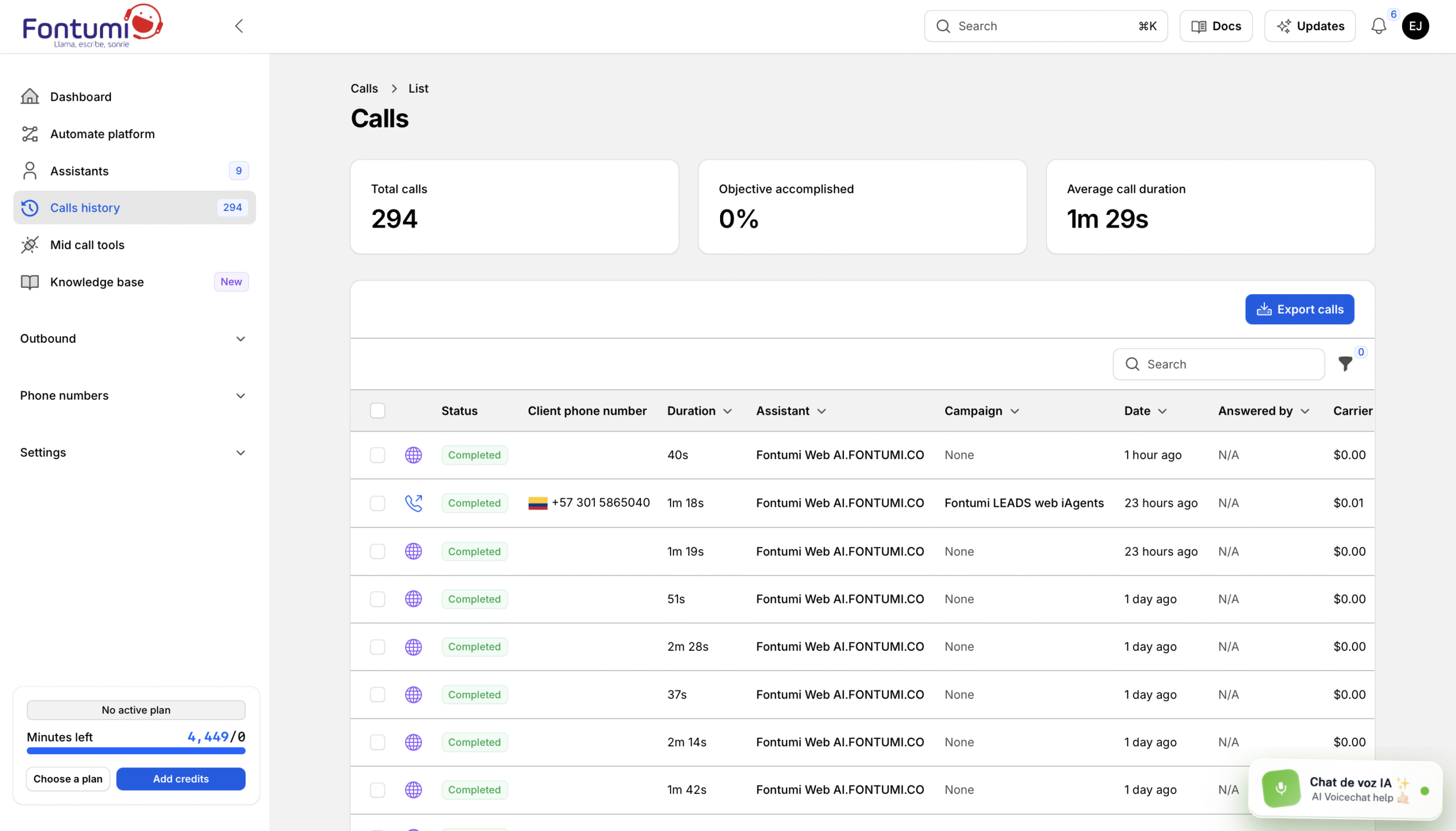Click the outbound phone call icon in row two
1456x831 pixels.
point(413,503)
